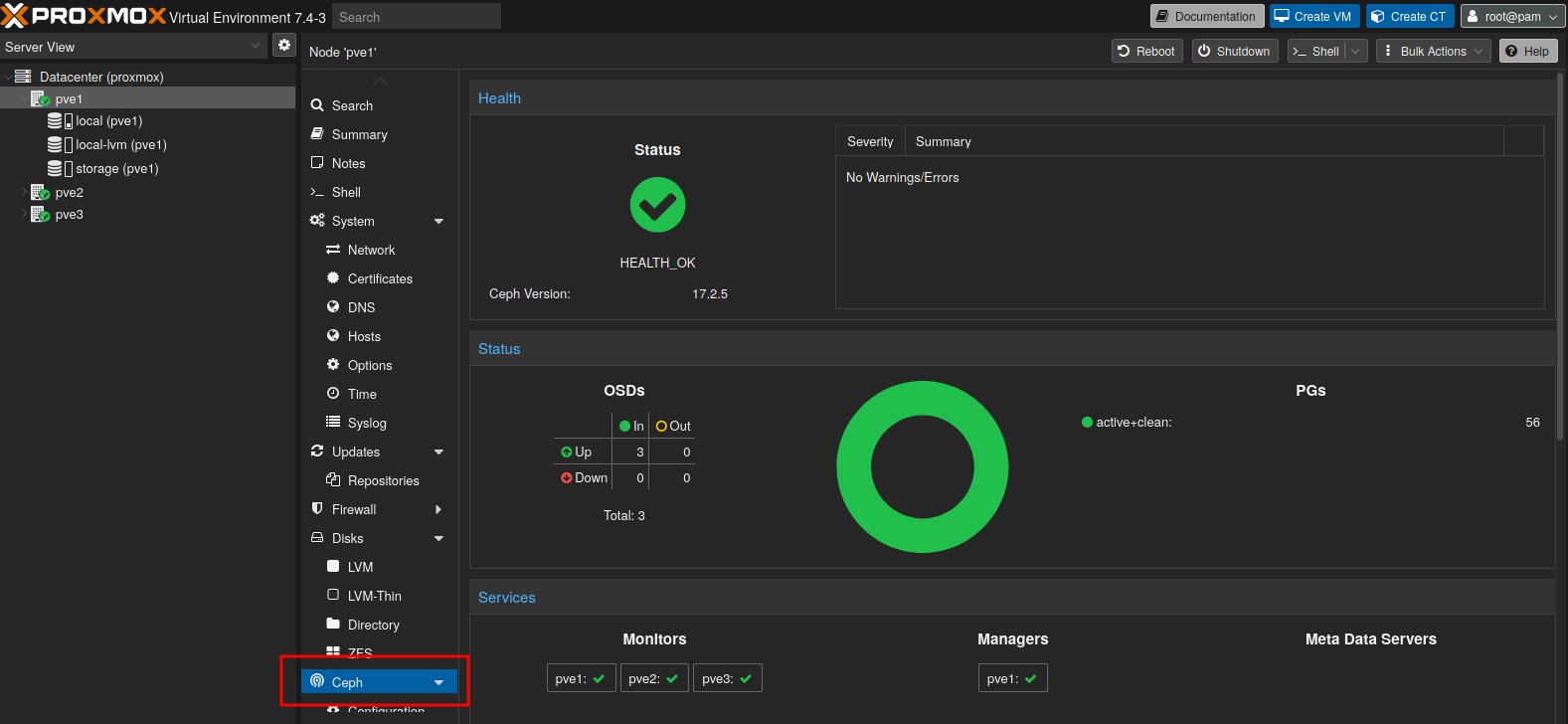Click the Updates refresh icon
The width and height of the screenshot is (1568, 724).
[317, 452]
